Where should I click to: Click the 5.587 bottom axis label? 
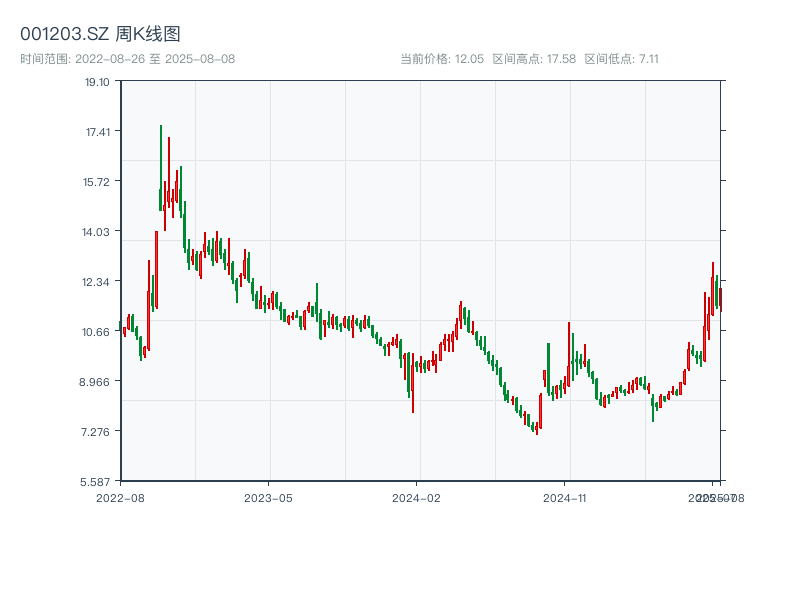(x=98, y=482)
